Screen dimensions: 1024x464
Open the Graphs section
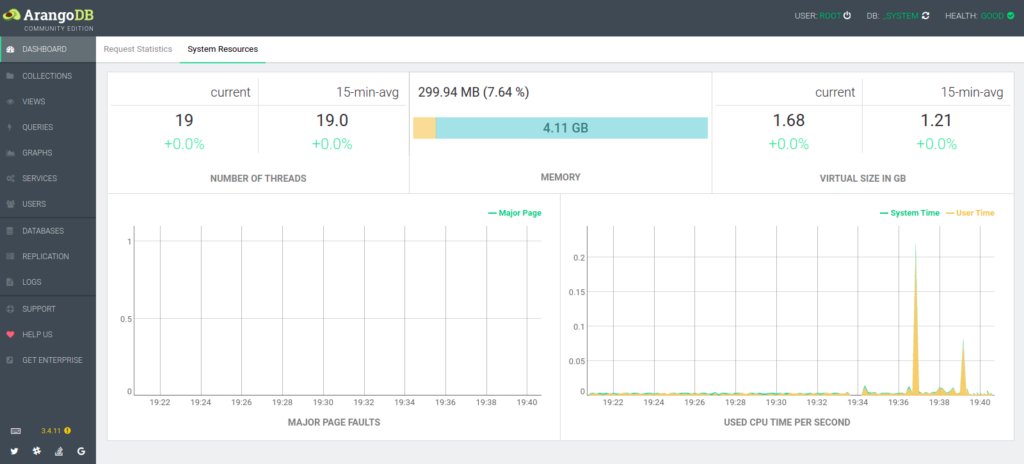pyautogui.click(x=37, y=153)
